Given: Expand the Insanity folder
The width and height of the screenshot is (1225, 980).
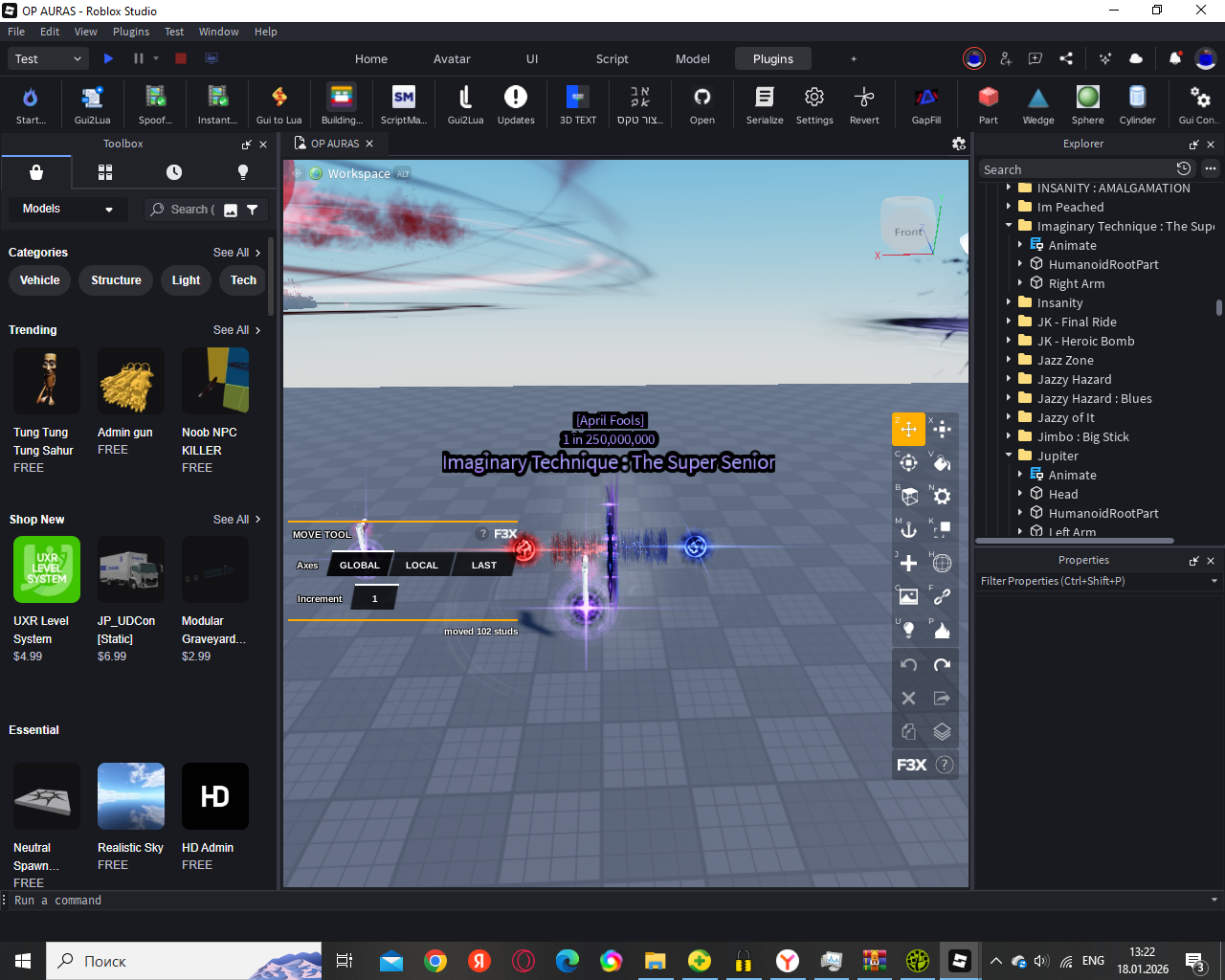Looking at the screenshot, I should click(x=1009, y=302).
